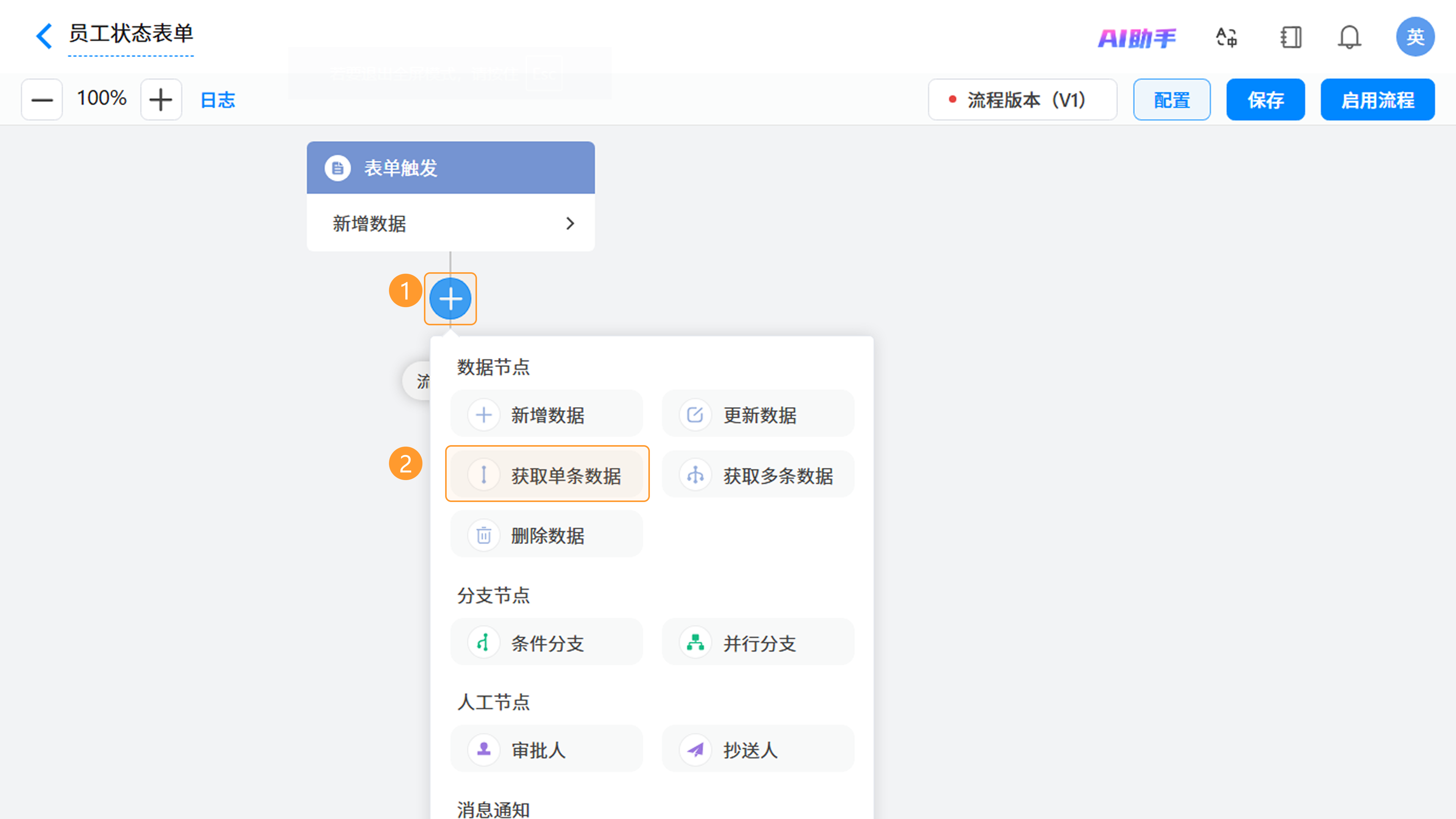
Task: Click the 人工节点 section heading
Action: coord(493,702)
